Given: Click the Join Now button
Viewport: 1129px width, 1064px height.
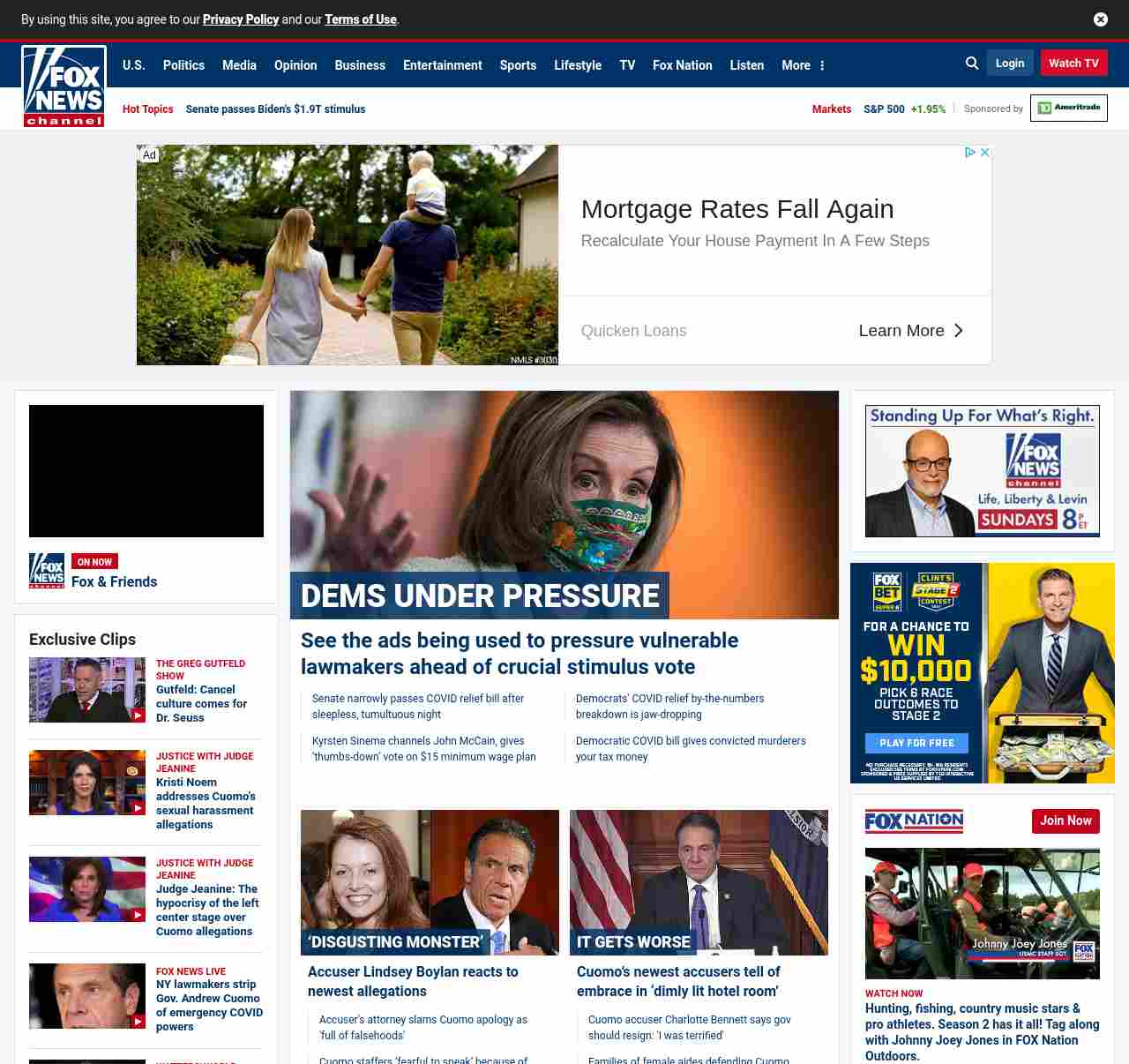Looking at the screenshot, I should (x=1065, y=821).
